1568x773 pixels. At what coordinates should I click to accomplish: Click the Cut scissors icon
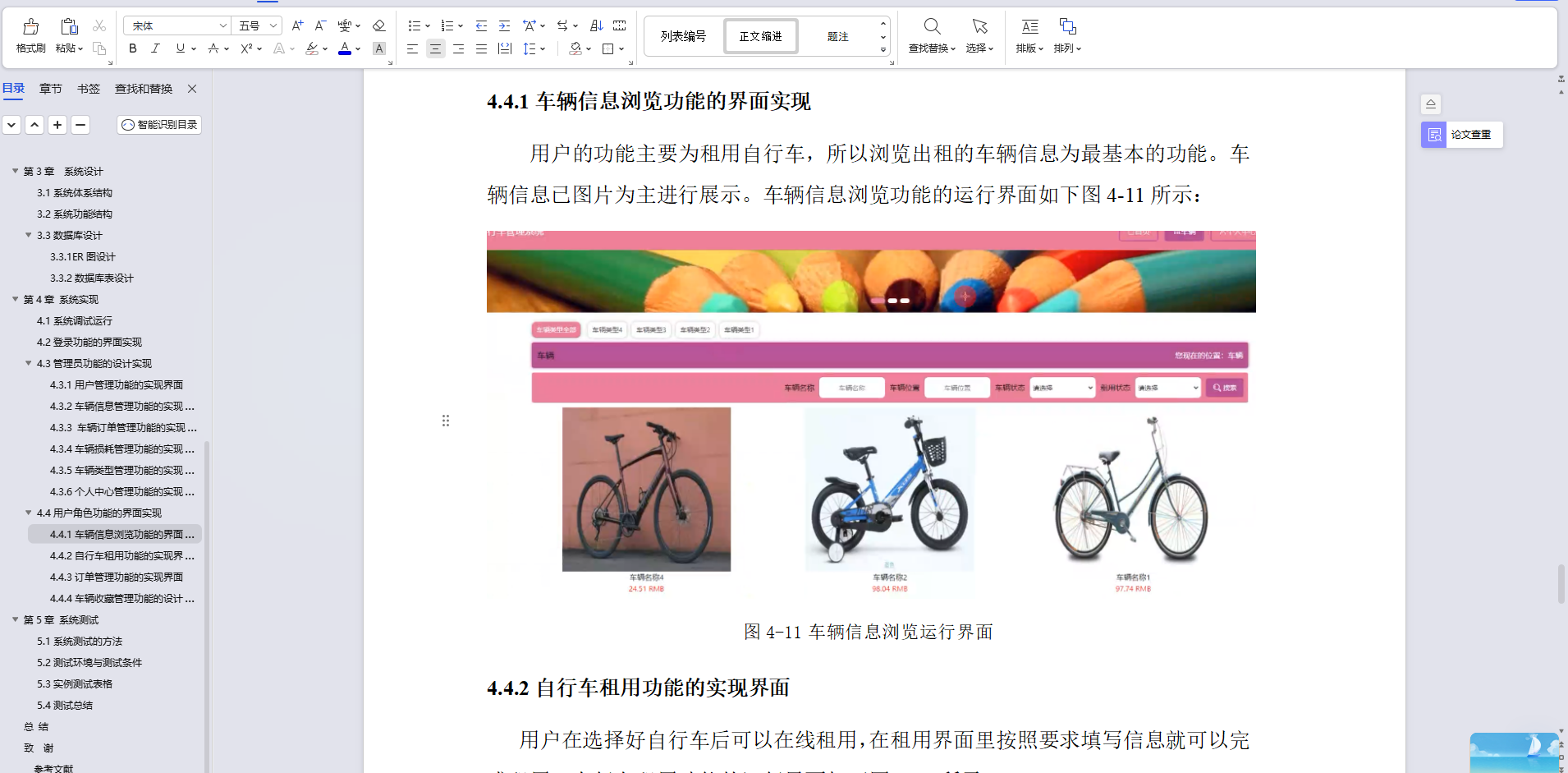pyautogui.click(x=99, y=26)
